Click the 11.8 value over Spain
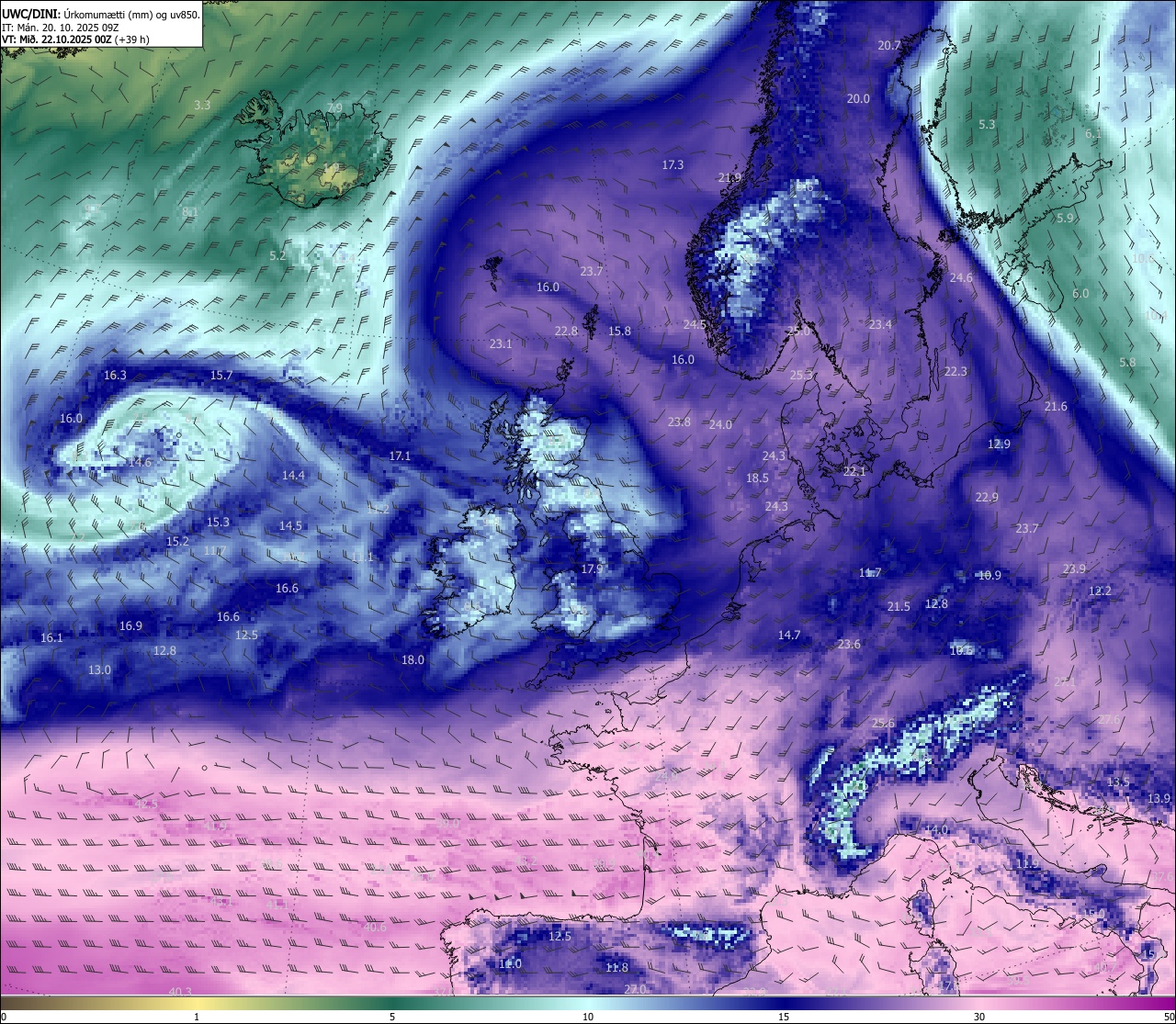1176x1024 pixels. (x=616, y=967)
